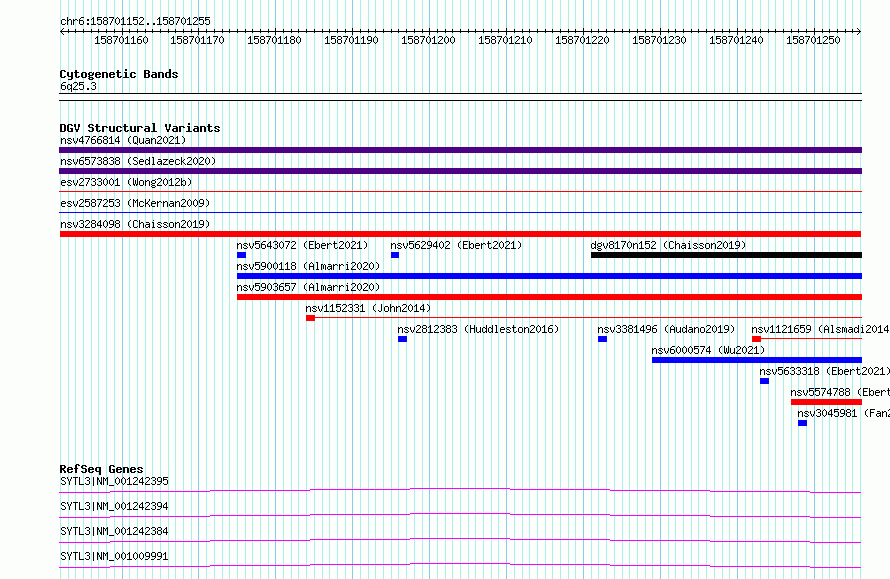Open variant label nsv5633318 (Ebert2021)

coord(825,371)
